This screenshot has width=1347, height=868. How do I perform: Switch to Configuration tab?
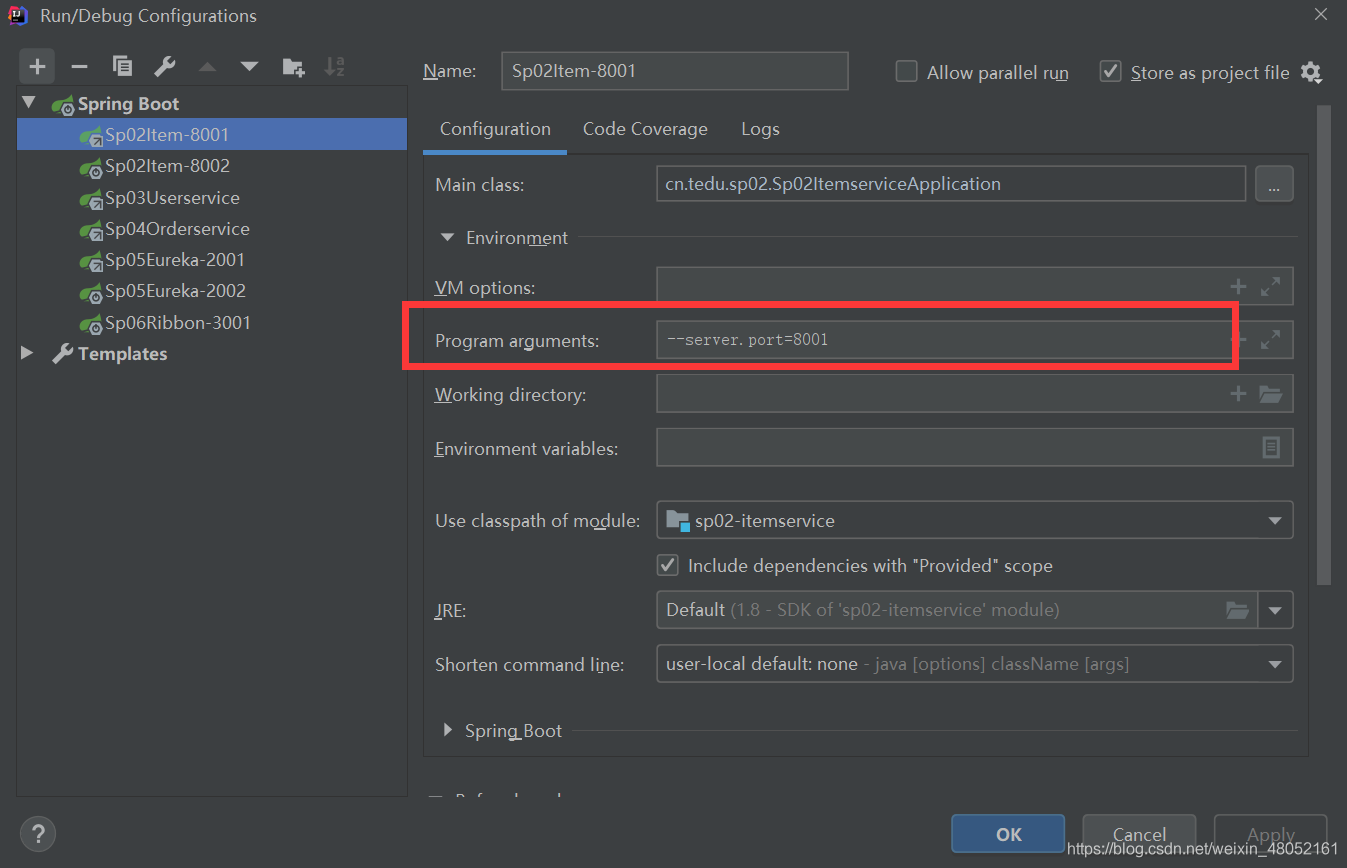coord(495,129)
